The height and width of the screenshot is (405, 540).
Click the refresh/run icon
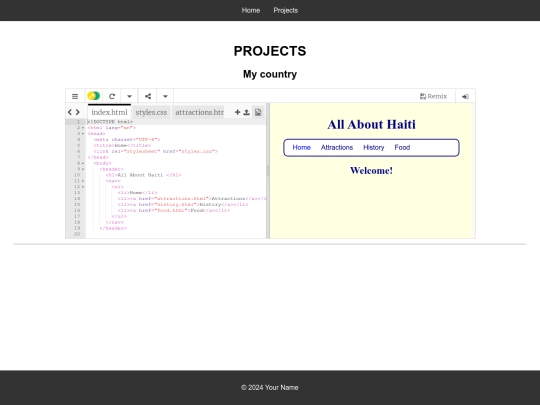(x=112, y=96)
